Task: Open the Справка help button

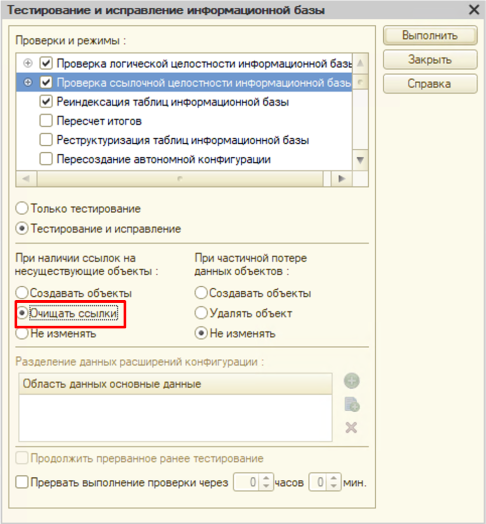Action: point(430,84)
